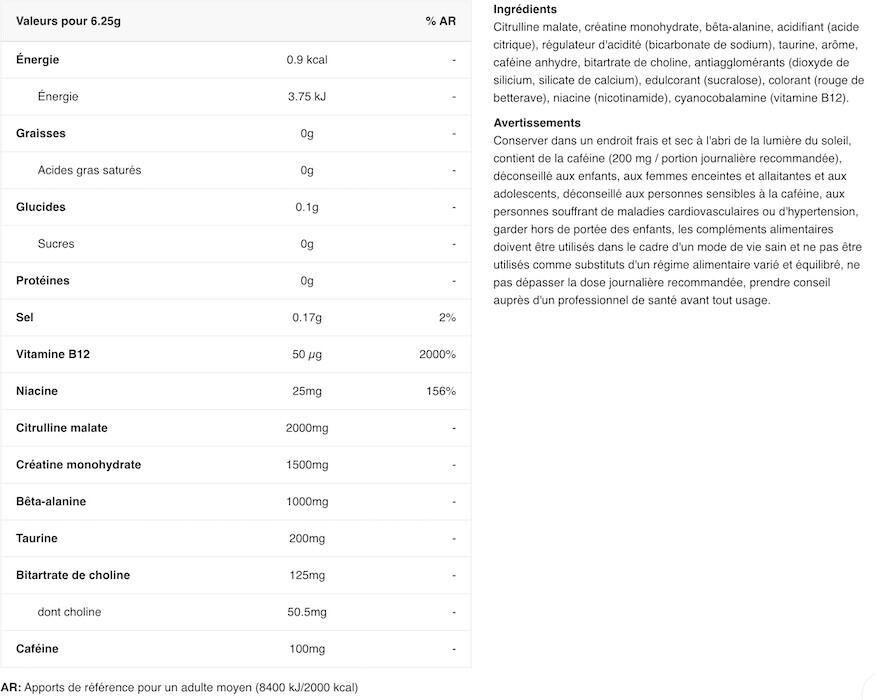Image resolution: width=876 pixels, height=700 pixels.
Task: Click the 'Valeurs pour 6.25g' table header
Action: [x=61, y=22]
